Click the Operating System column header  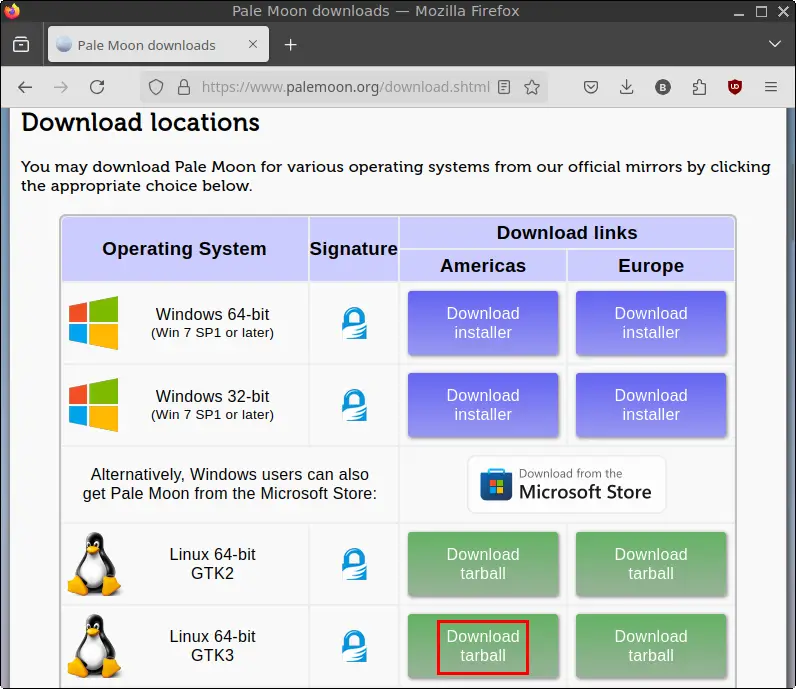[184, 249]
